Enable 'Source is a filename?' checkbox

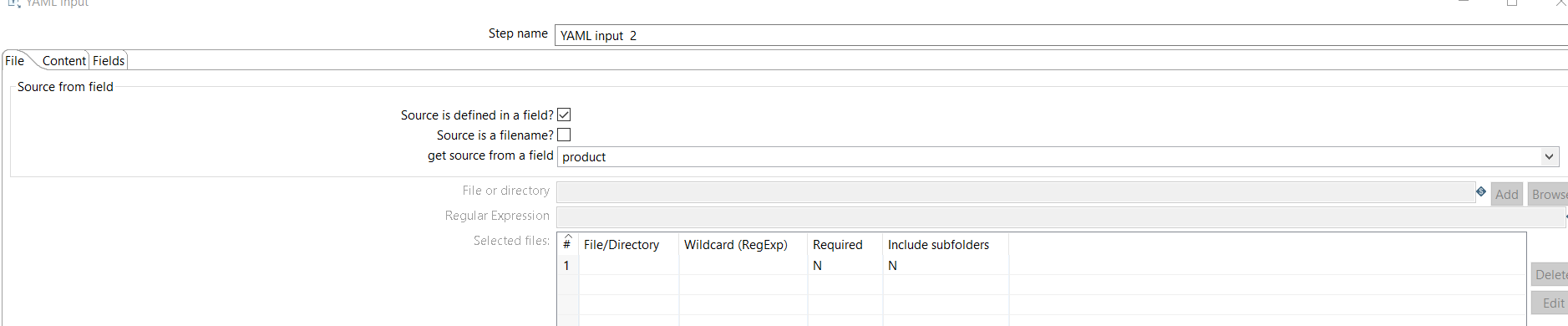click(x=564, y=135)
